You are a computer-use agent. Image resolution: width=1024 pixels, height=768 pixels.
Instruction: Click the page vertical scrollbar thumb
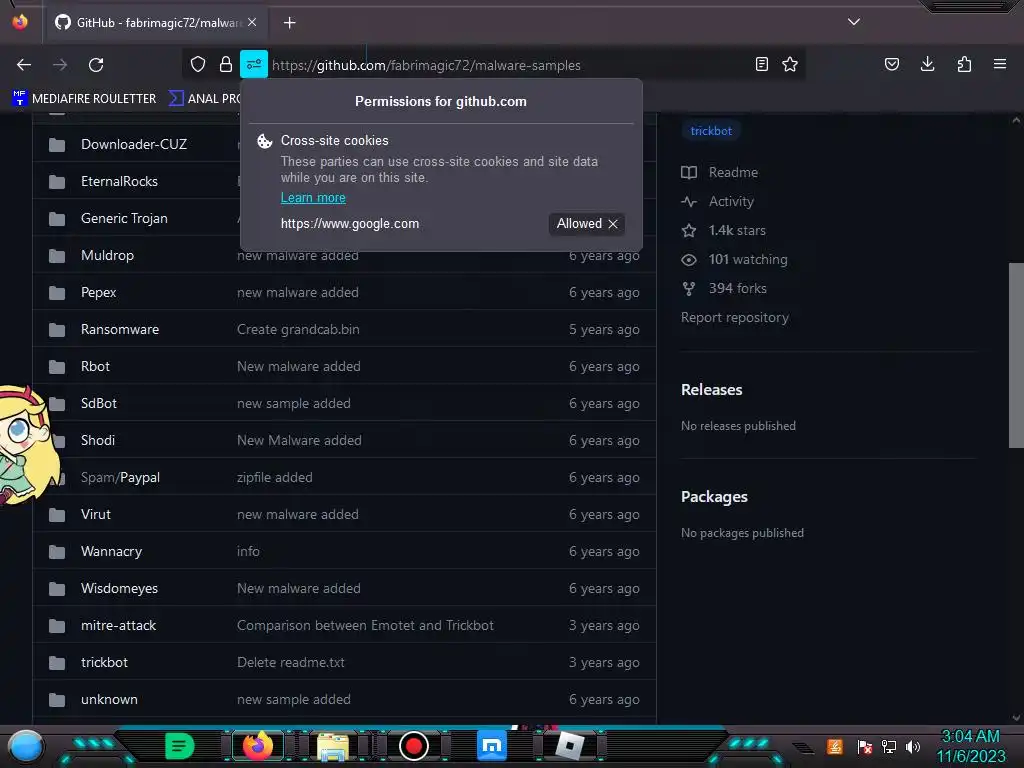[x=1016, y=356]
